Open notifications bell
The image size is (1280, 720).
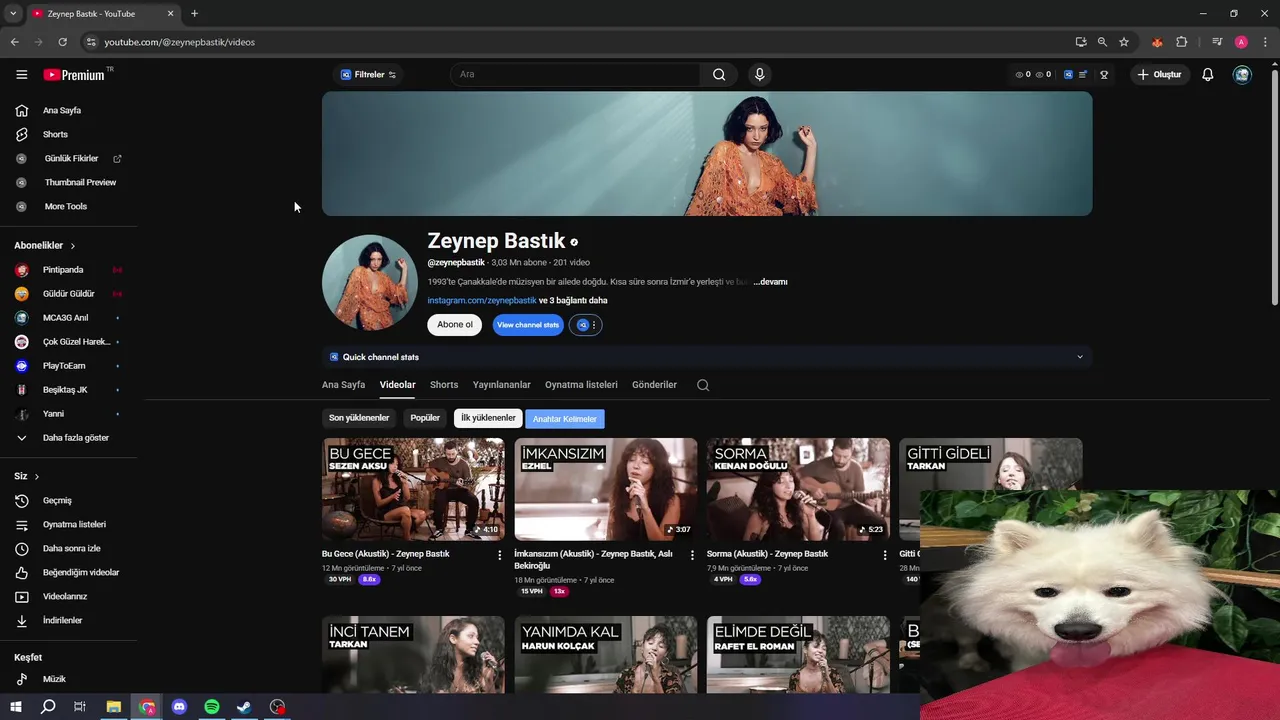1208,75
